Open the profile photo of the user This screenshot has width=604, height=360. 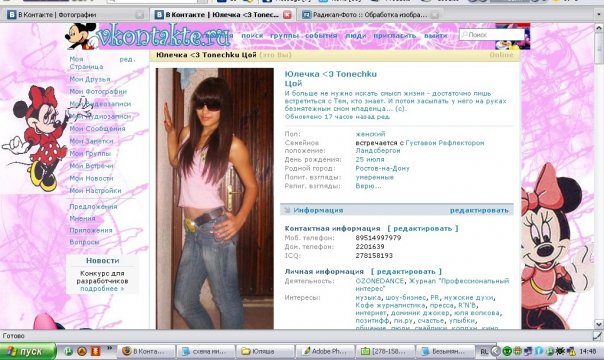tap(215, 198)
